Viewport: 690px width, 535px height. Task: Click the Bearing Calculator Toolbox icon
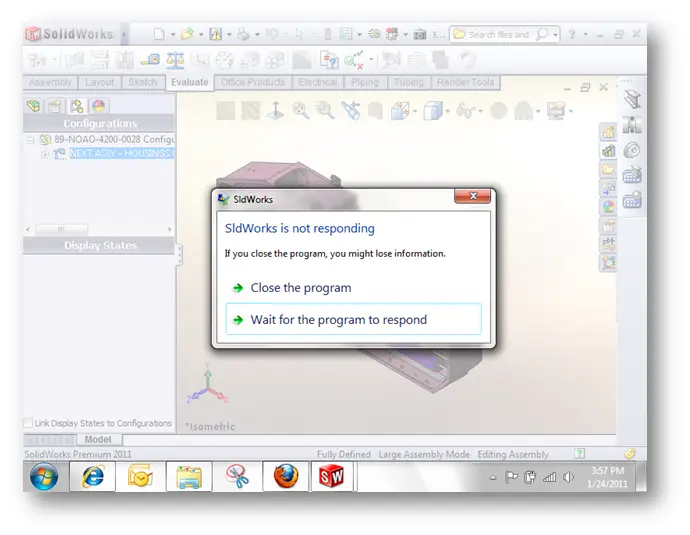tap(632, 200)
